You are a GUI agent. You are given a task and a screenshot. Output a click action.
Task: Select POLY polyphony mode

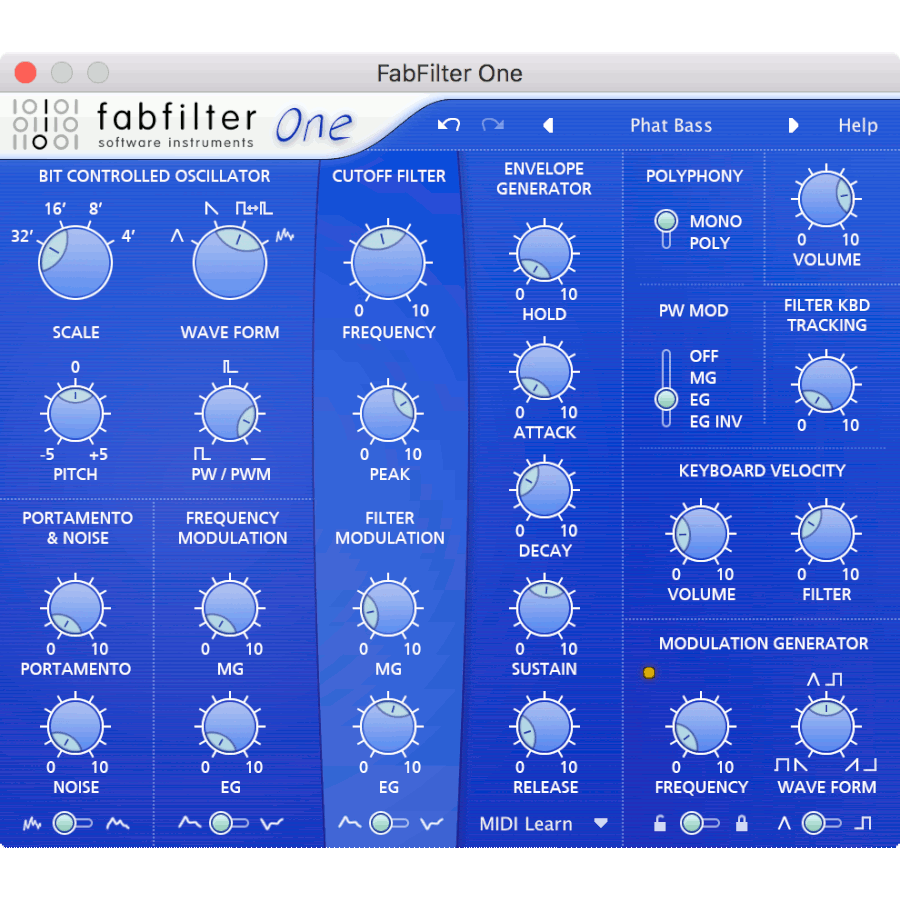tap(709, 243)
